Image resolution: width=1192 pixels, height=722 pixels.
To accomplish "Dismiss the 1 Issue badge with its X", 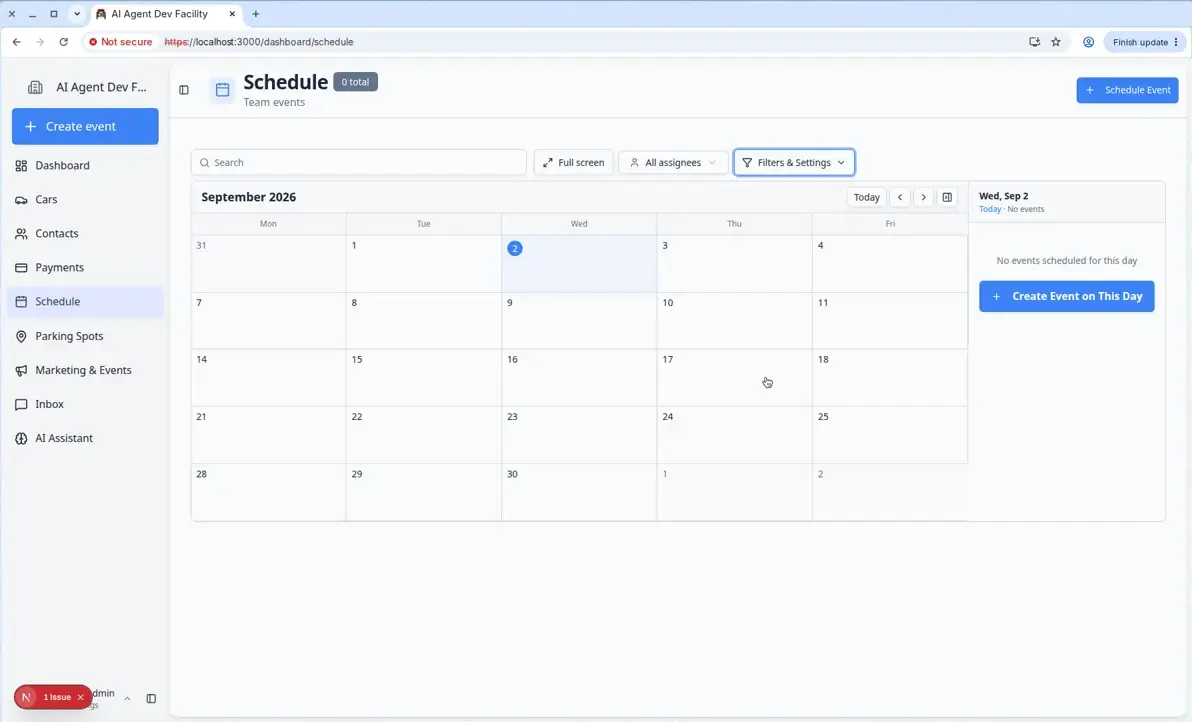I will click(81, 697).
